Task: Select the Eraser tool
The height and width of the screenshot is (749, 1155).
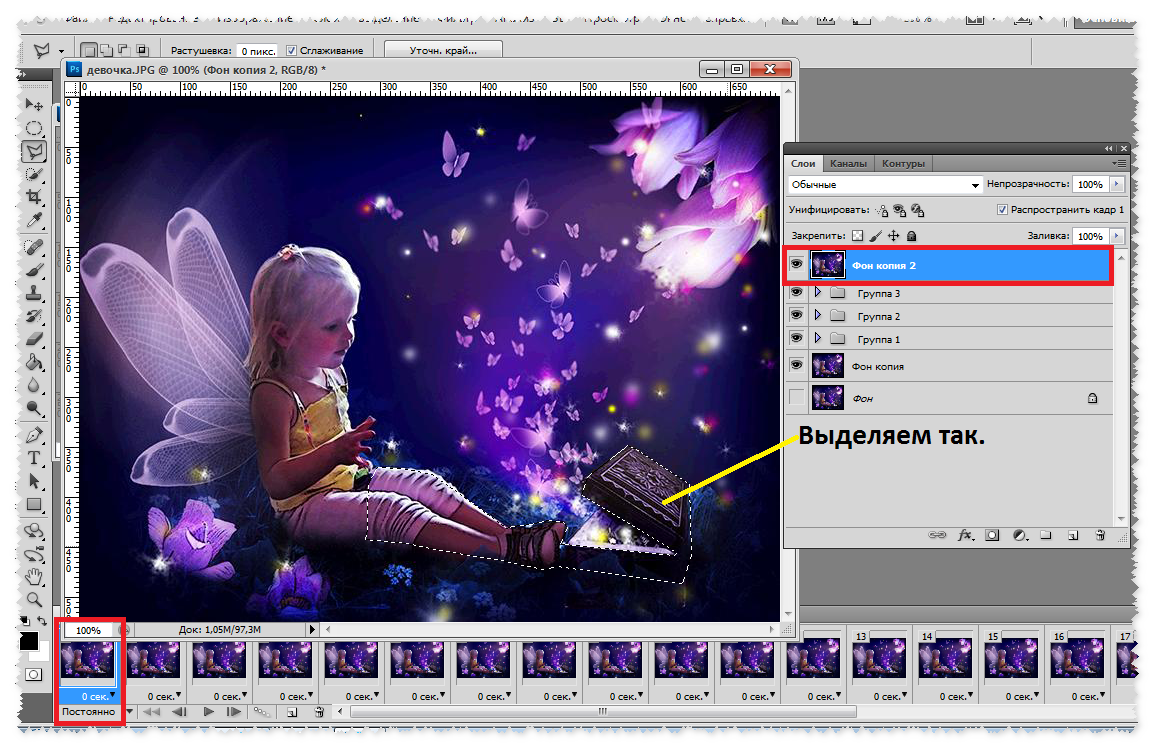Action: click(x=34, y=340)
